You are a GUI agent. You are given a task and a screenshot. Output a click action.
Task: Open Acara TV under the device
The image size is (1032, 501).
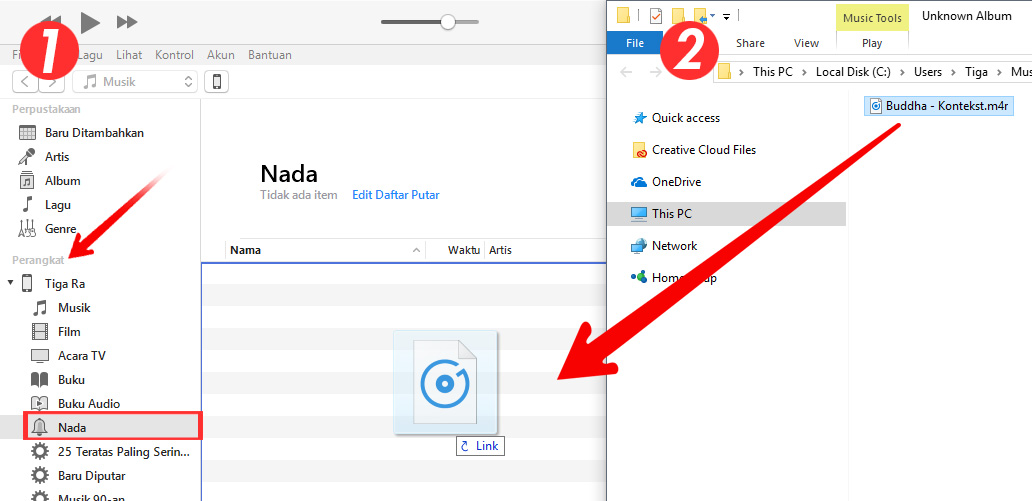click(x=82, y=356)
